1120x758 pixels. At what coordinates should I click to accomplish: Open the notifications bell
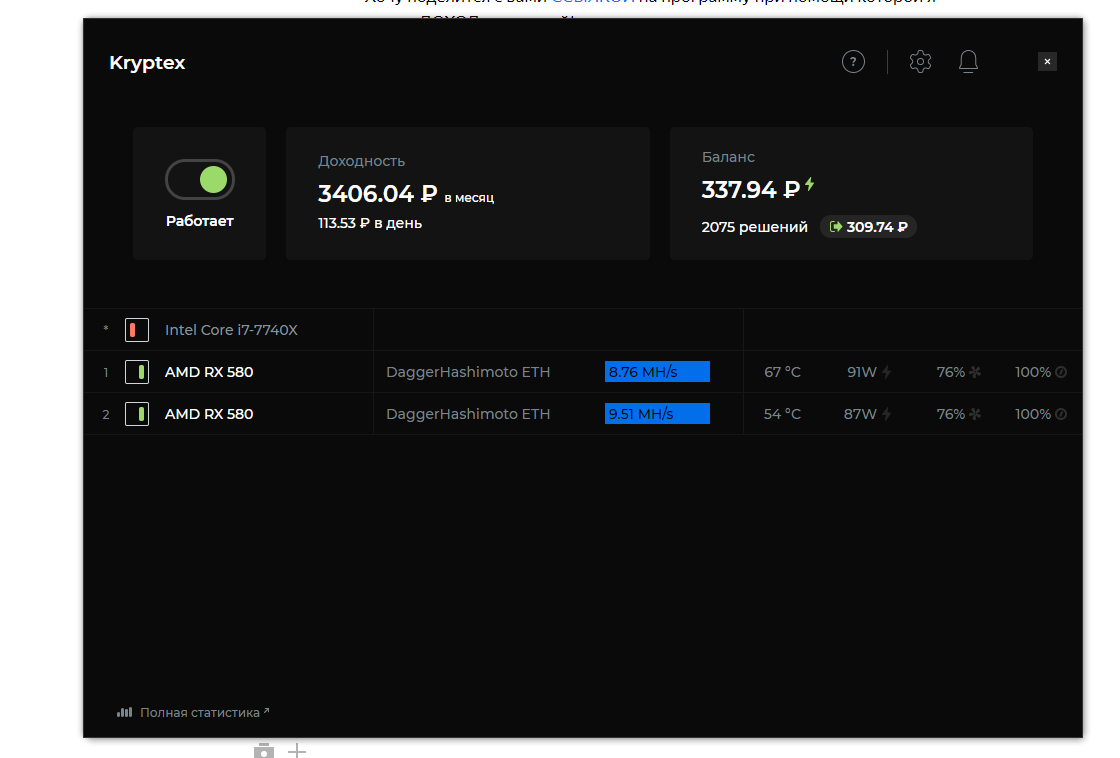point(968,62)
